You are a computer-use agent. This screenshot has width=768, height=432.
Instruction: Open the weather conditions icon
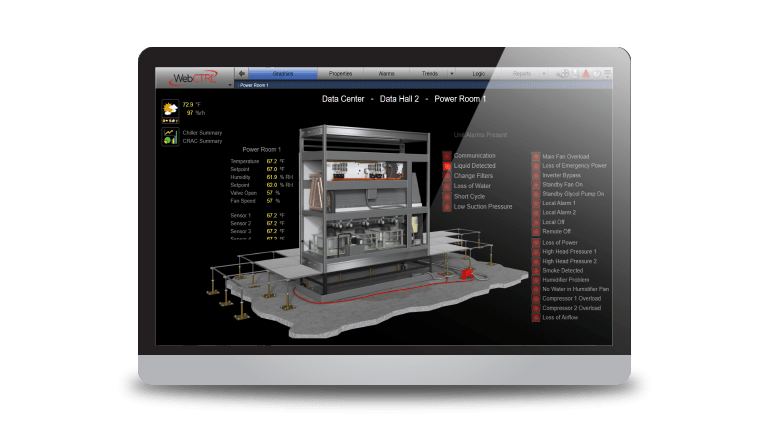[x=170, y=111]
